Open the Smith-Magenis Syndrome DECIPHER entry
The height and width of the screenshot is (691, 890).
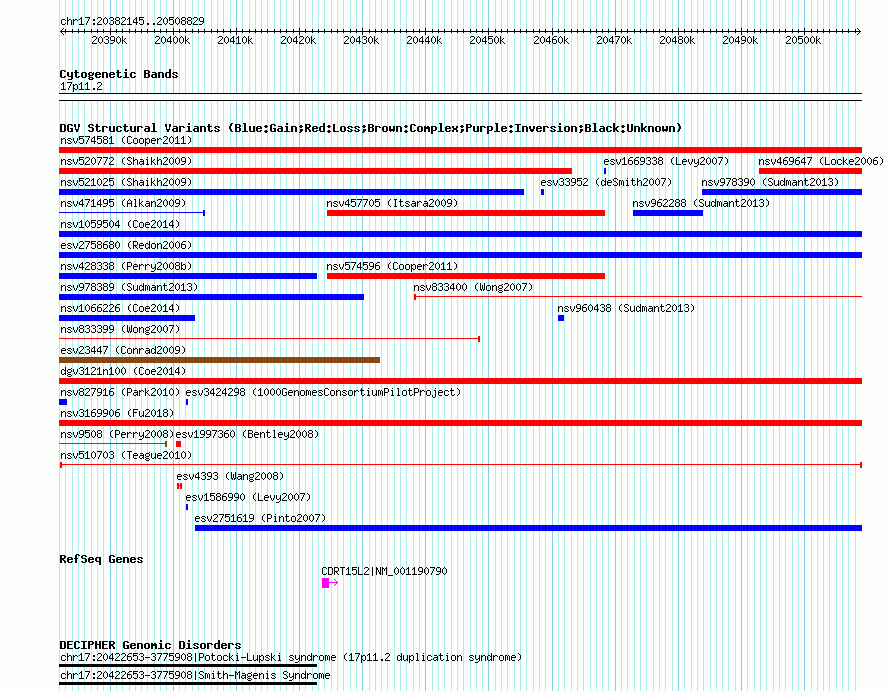(x=195, y=676)
